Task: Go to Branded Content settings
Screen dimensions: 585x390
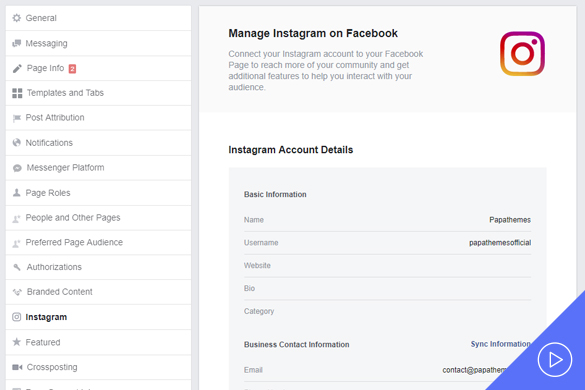Action: 98,292
